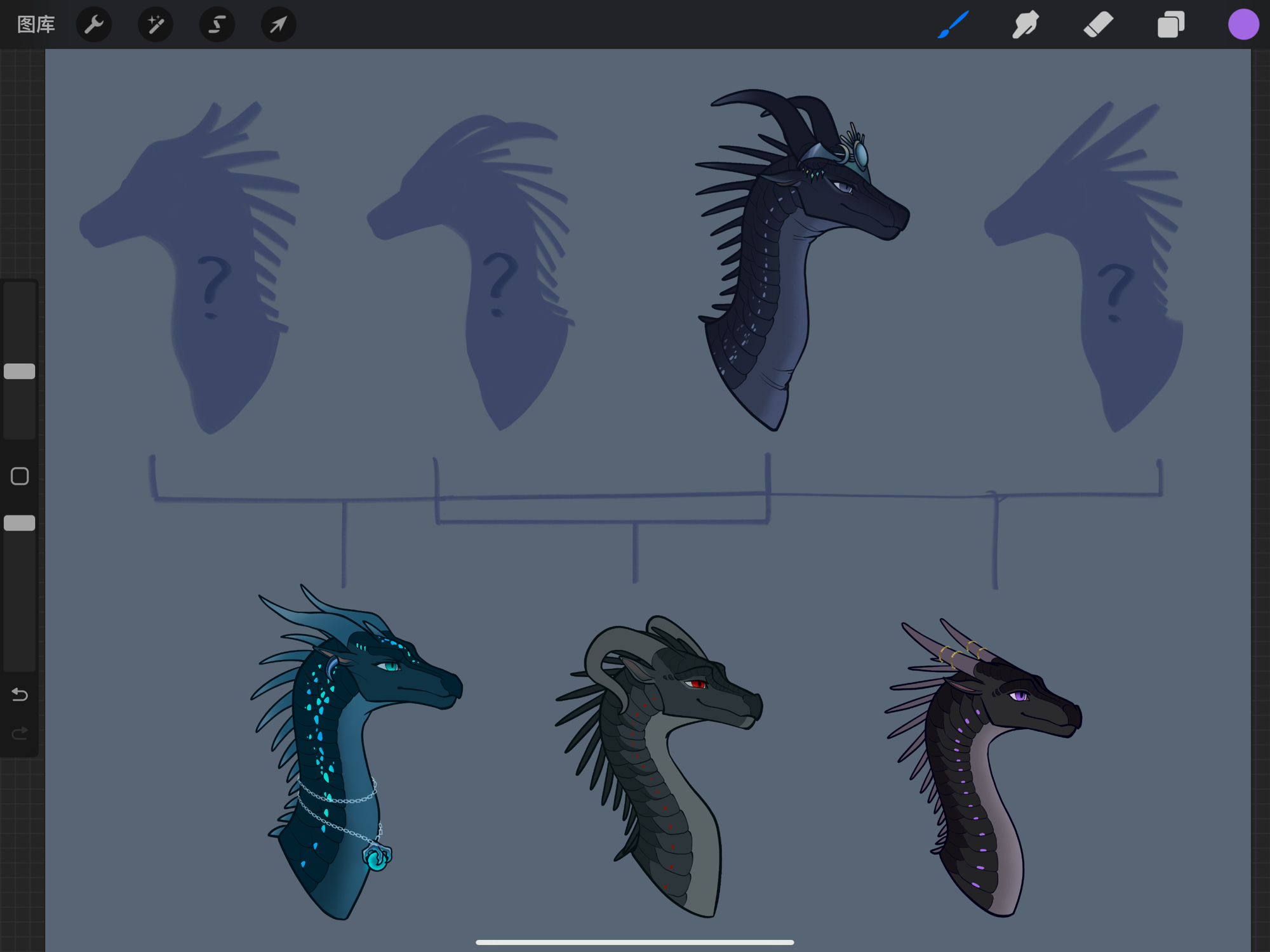Open the Actions wrench menu
The image size is (1270, 952).
94,25
